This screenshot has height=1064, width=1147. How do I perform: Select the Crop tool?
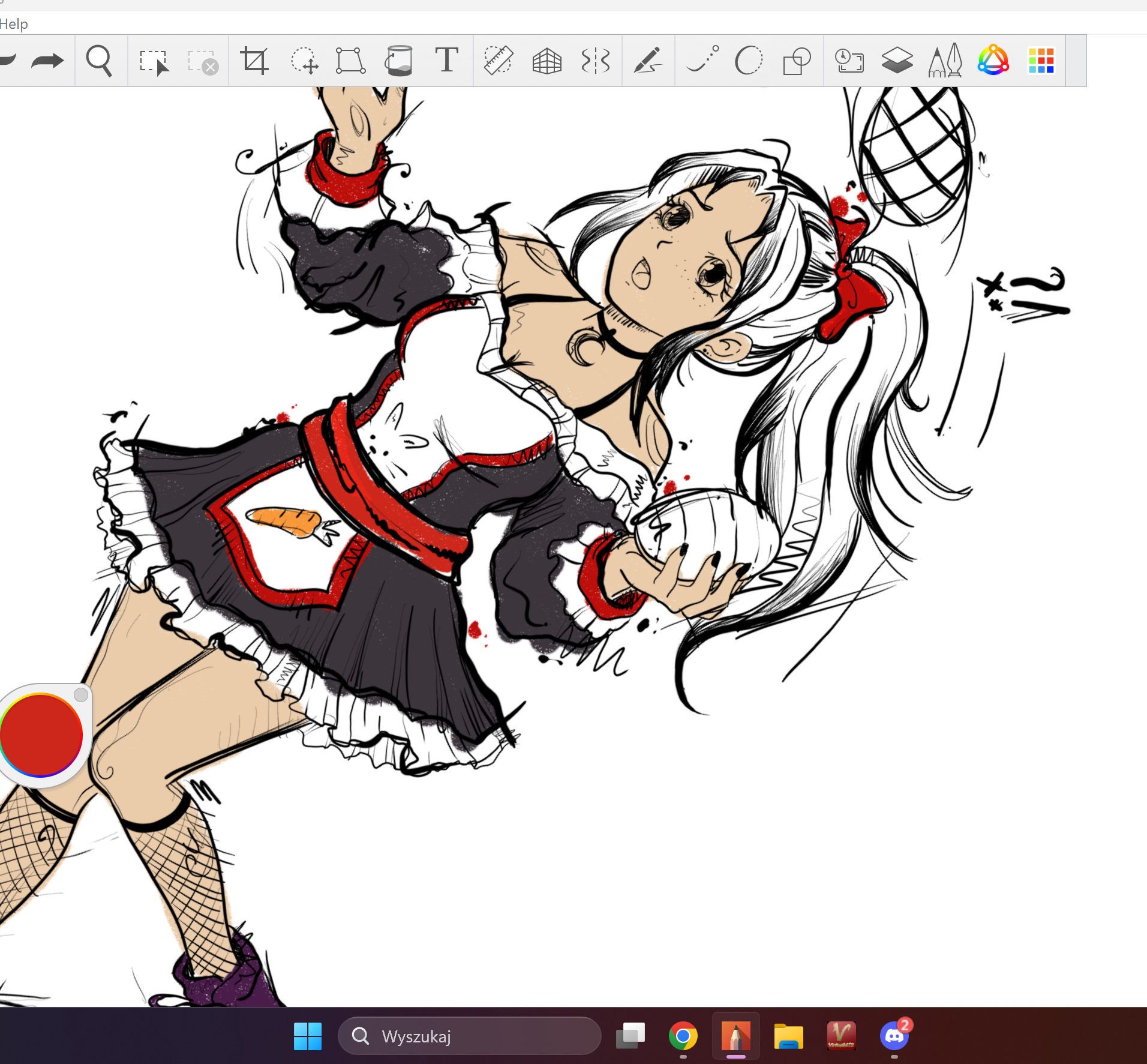254,61
